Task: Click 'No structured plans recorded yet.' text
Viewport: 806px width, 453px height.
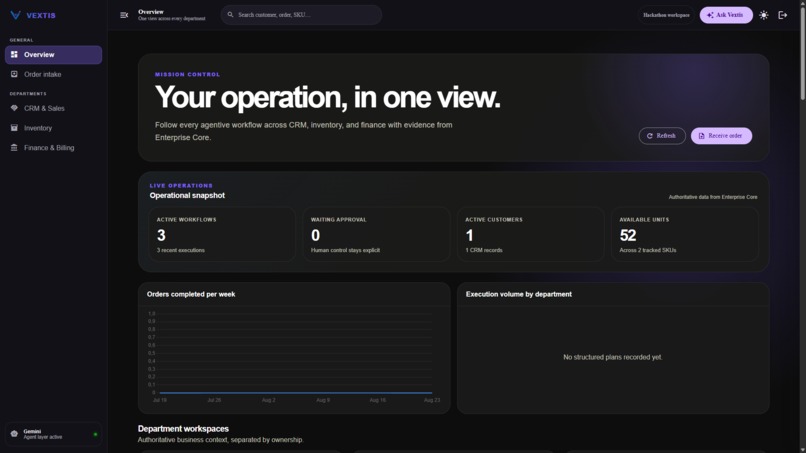Action: 613,357
